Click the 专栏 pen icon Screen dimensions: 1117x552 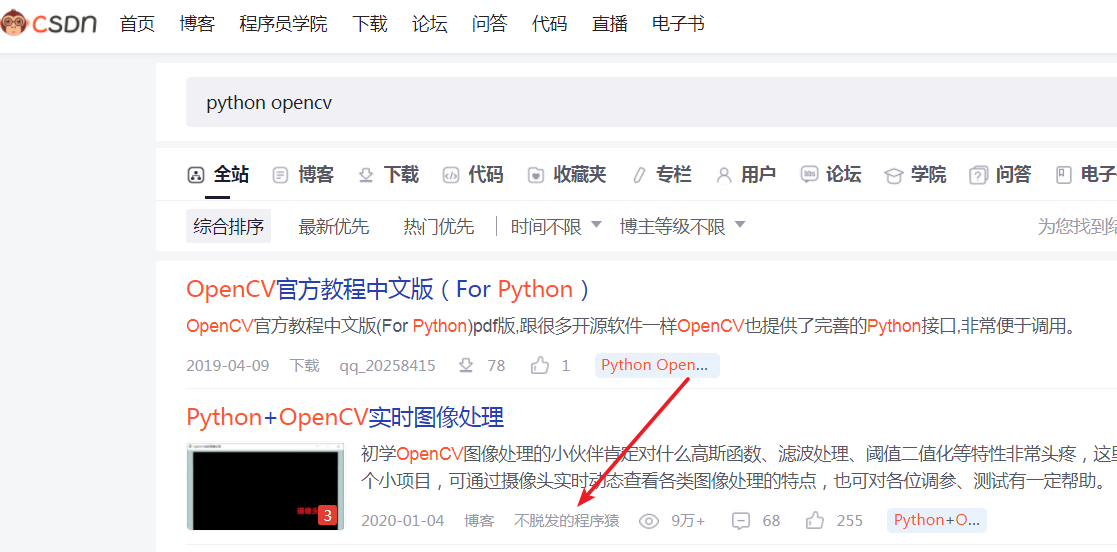[639, 175]
